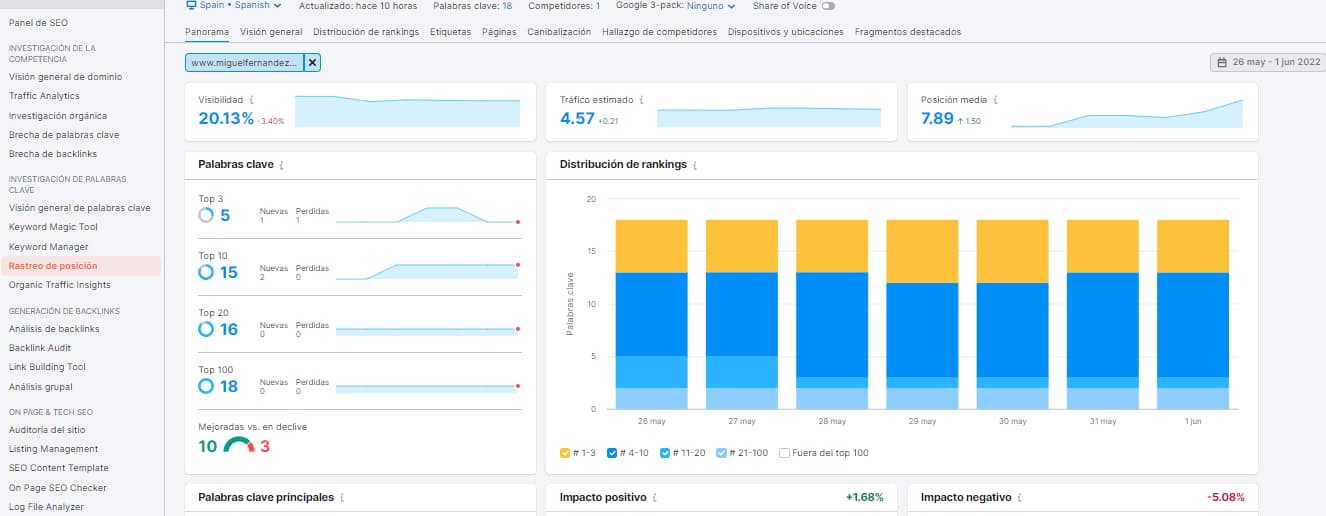1326x516 pixels.
Task: Click info icon beside Impacto positivo
Action: pos(656,497)
